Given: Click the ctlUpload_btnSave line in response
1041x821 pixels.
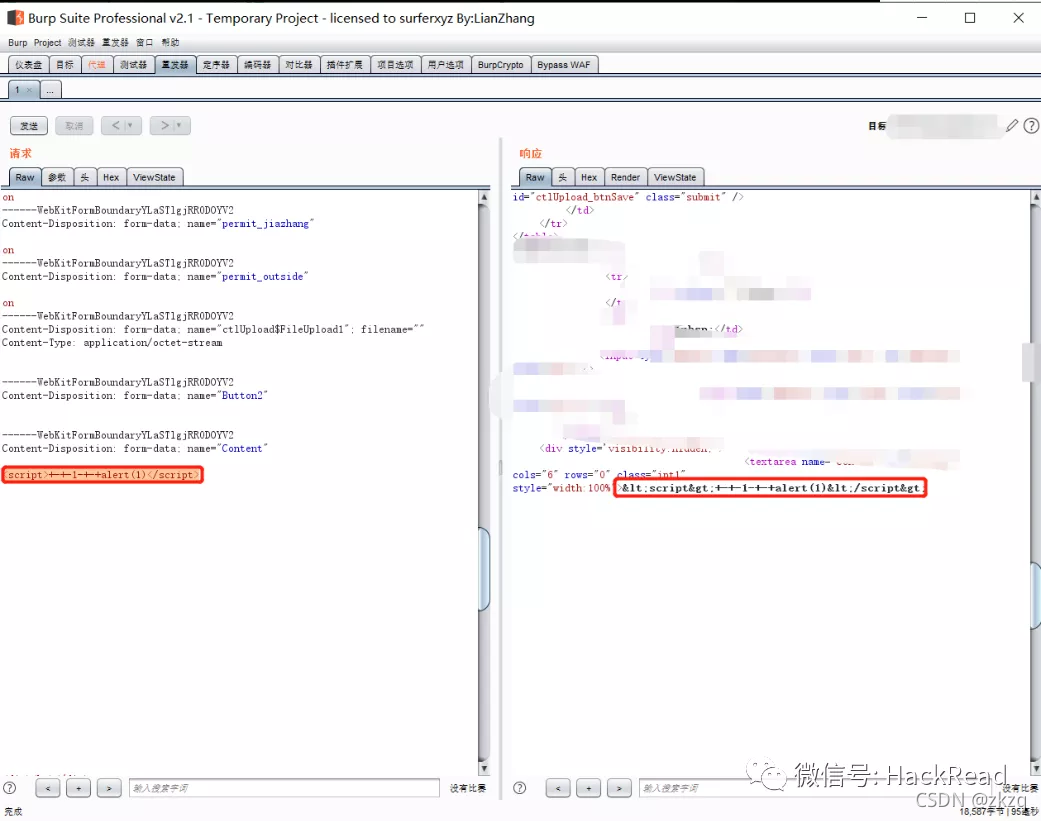Looking at the screenshot, I should pos(628,197).
